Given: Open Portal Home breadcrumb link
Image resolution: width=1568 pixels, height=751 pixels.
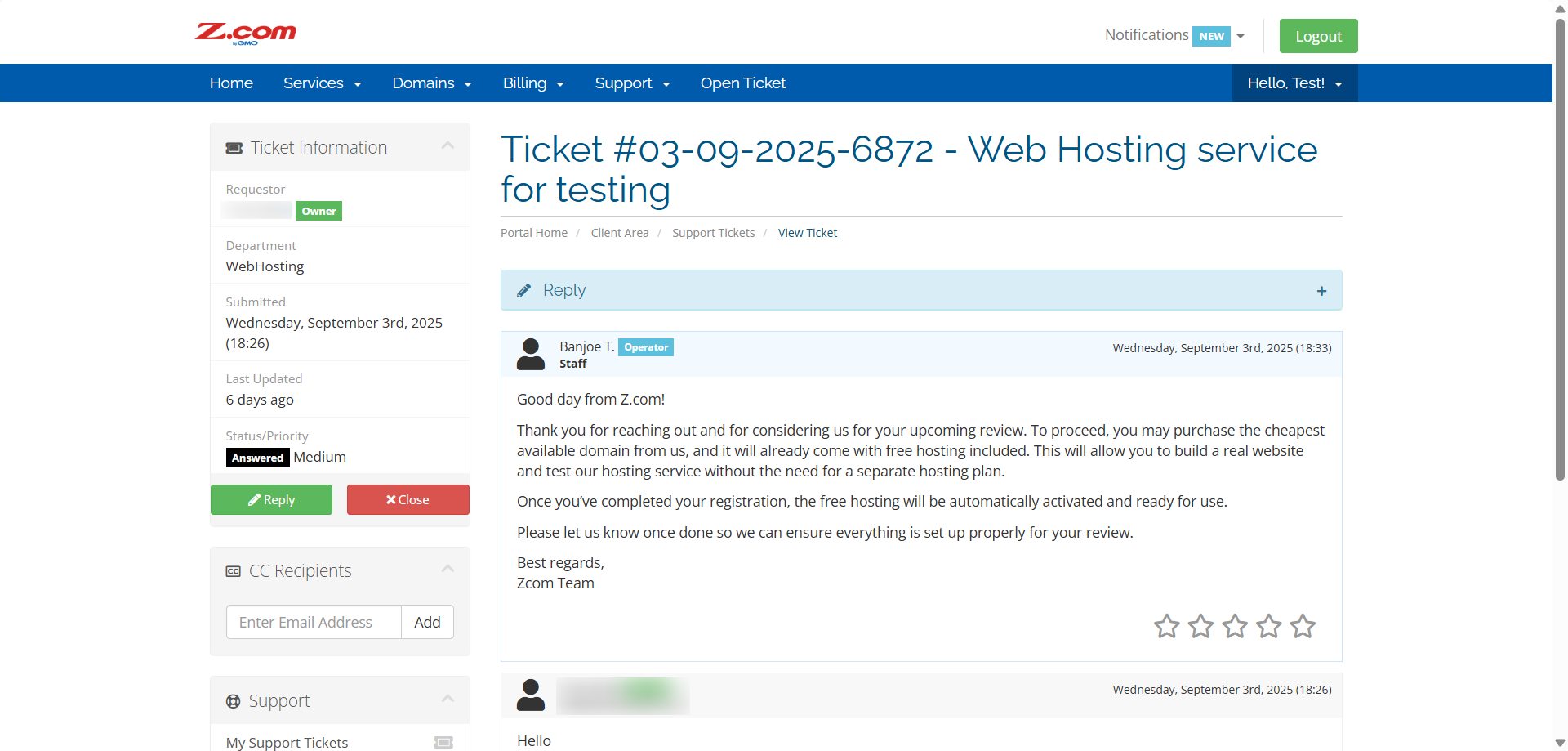Looking at the screenshot, I should coord(534,233).
